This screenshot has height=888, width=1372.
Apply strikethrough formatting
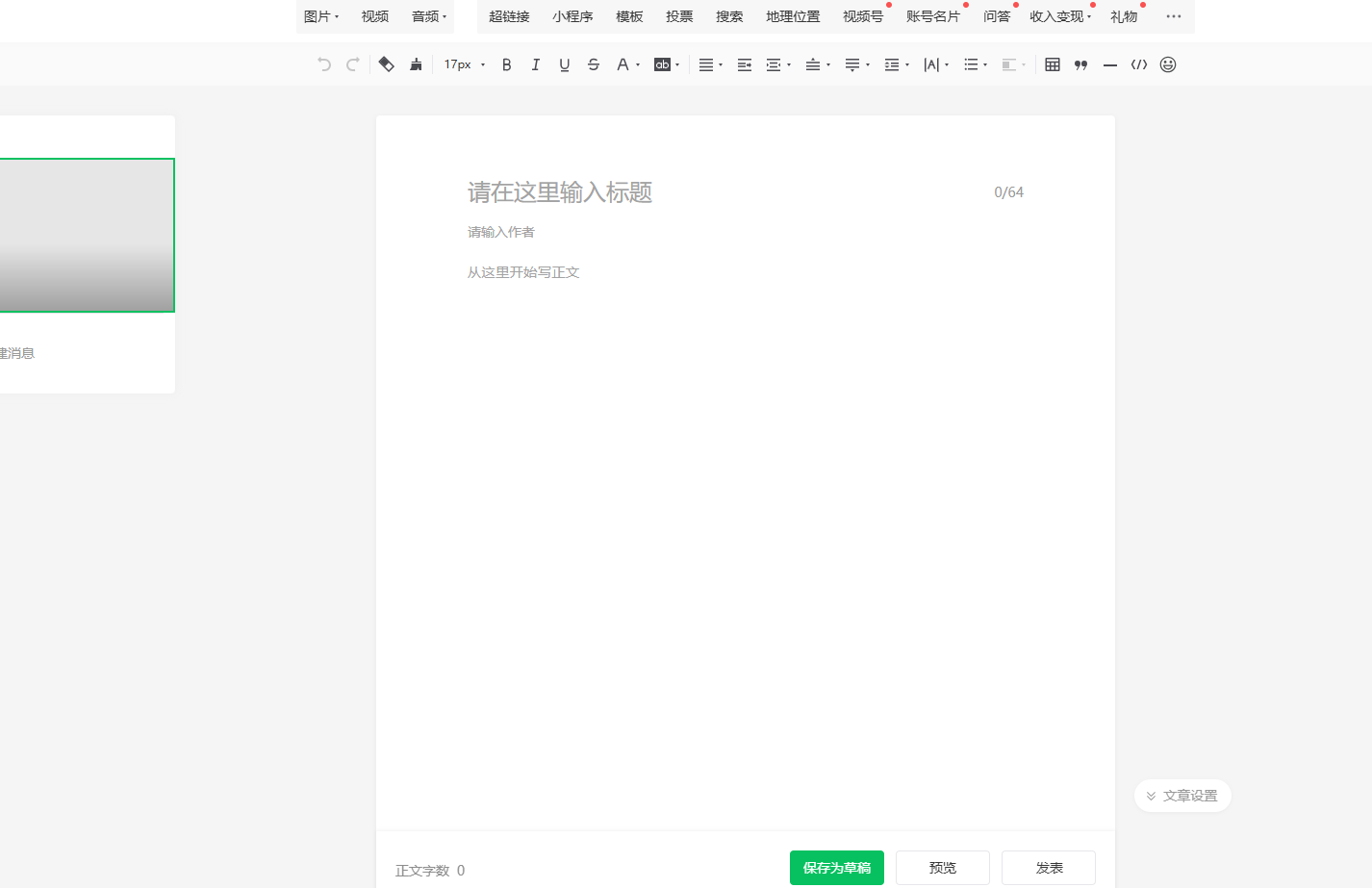click(x=594, y=64)
